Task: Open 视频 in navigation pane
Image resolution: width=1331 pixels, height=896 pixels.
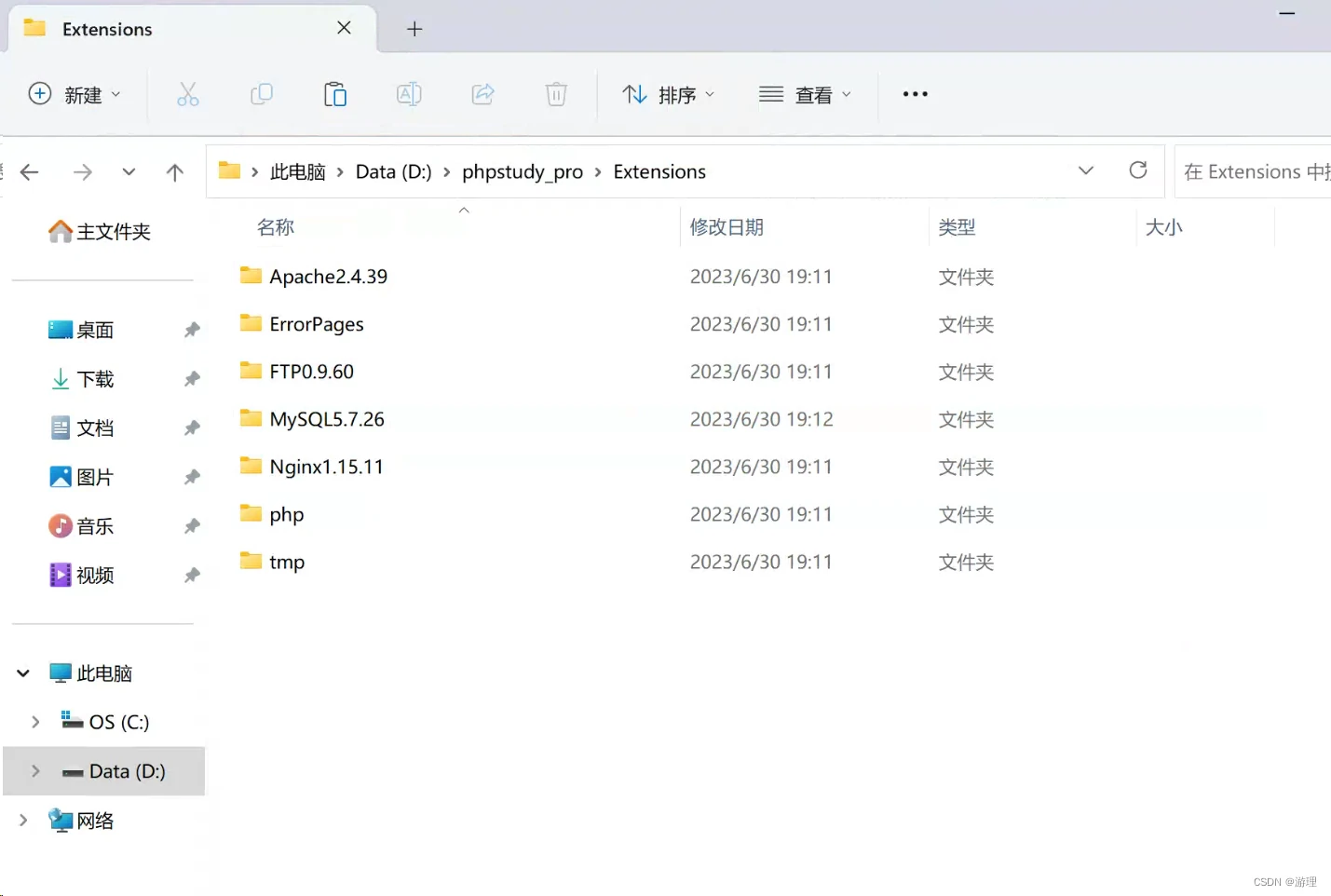Action: [x=81, y=576]
